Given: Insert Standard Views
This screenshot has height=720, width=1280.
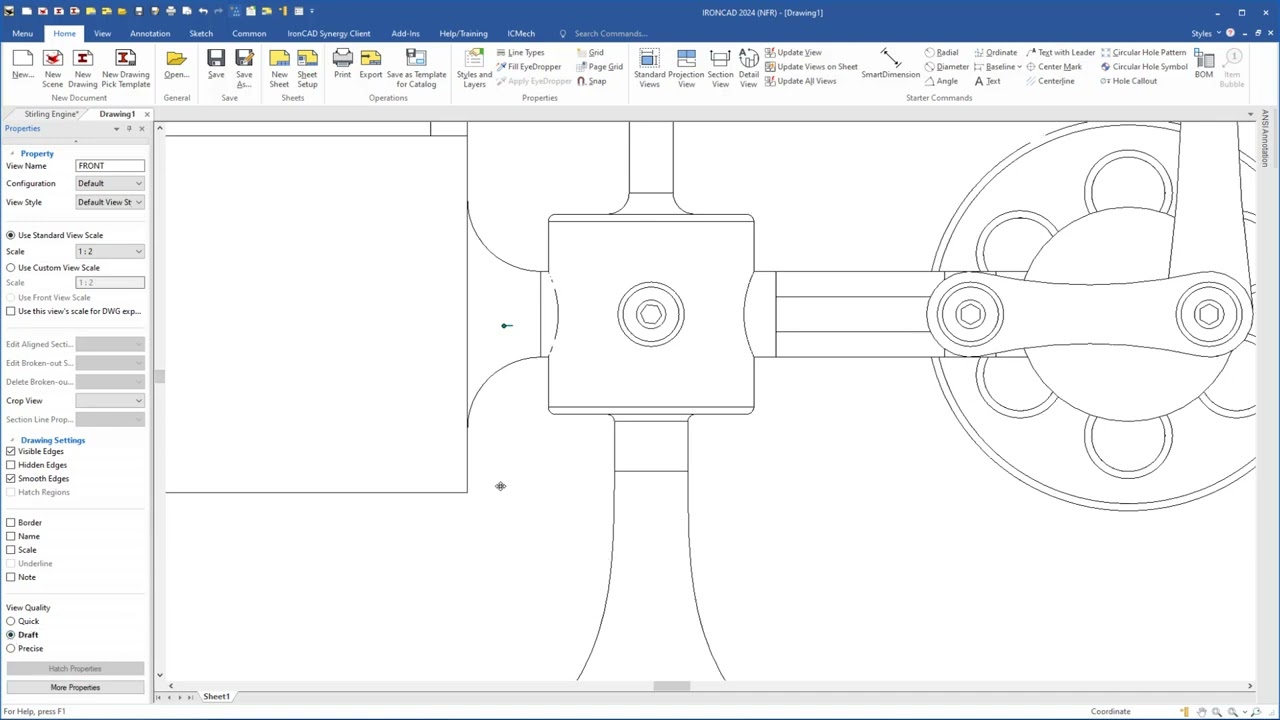Looking at the screenshot, I should [x=649, y=67].
